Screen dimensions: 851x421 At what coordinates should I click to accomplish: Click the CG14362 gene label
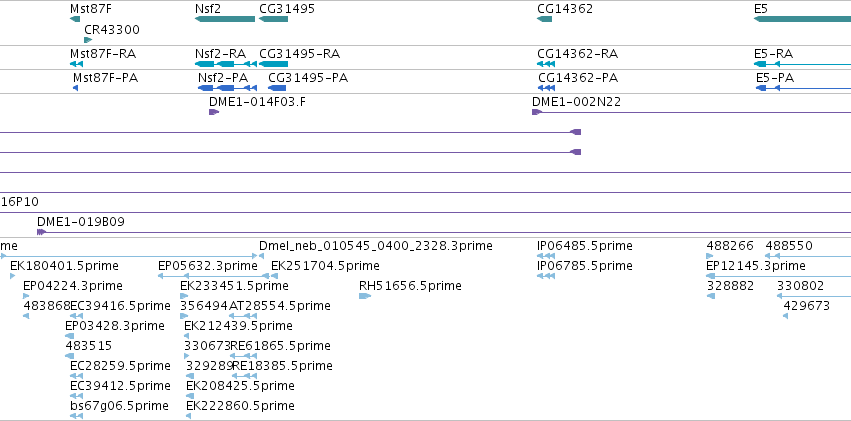565,9
